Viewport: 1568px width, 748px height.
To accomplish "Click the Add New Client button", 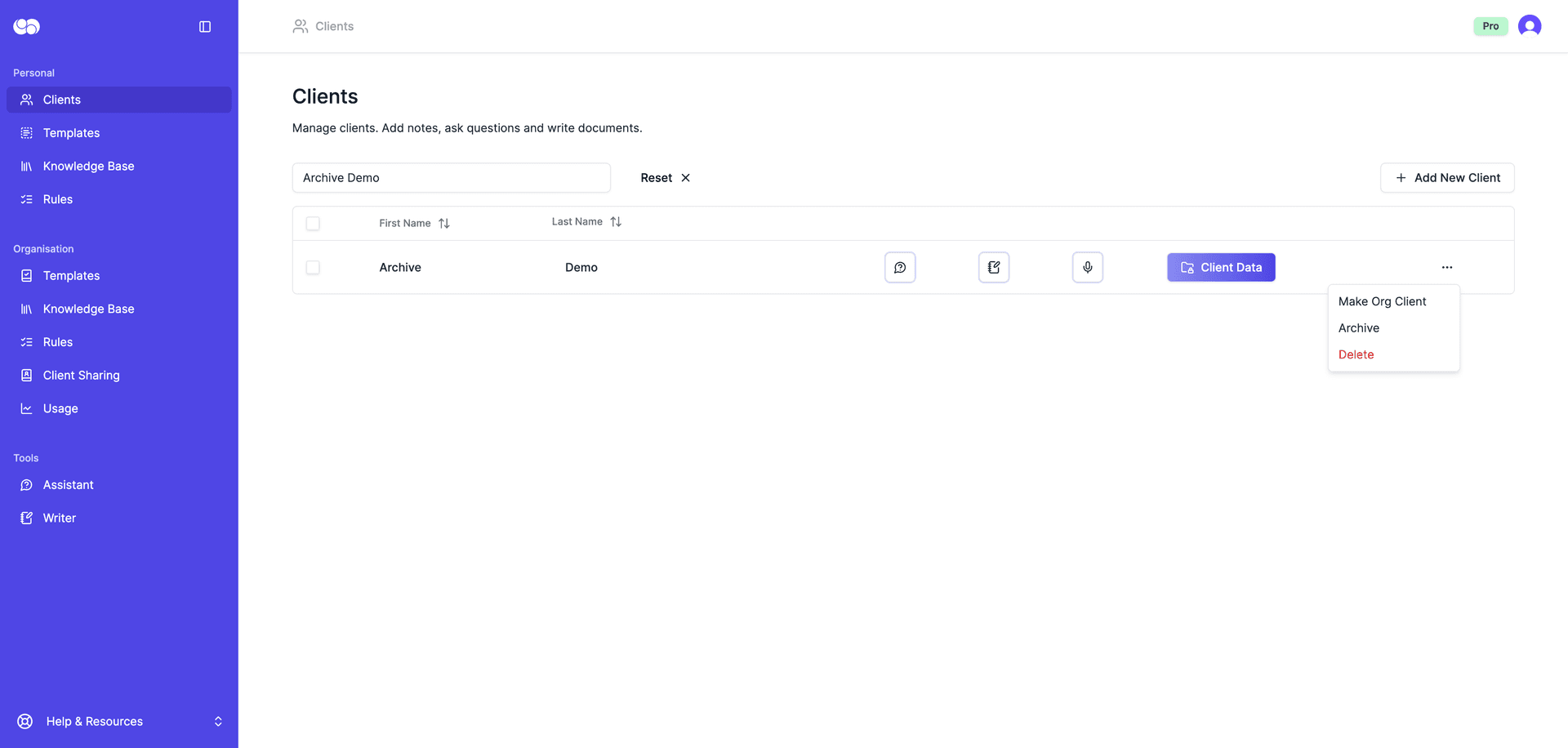I will [1446, 177].
